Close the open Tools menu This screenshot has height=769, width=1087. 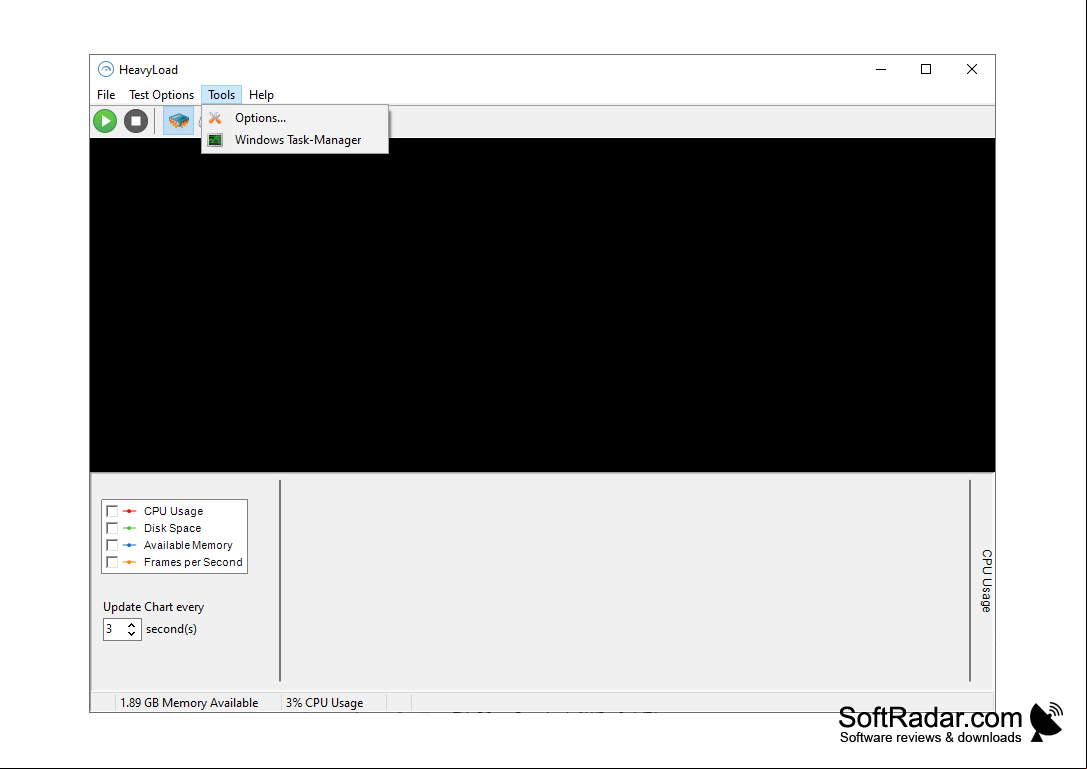[x=222, y=95]
